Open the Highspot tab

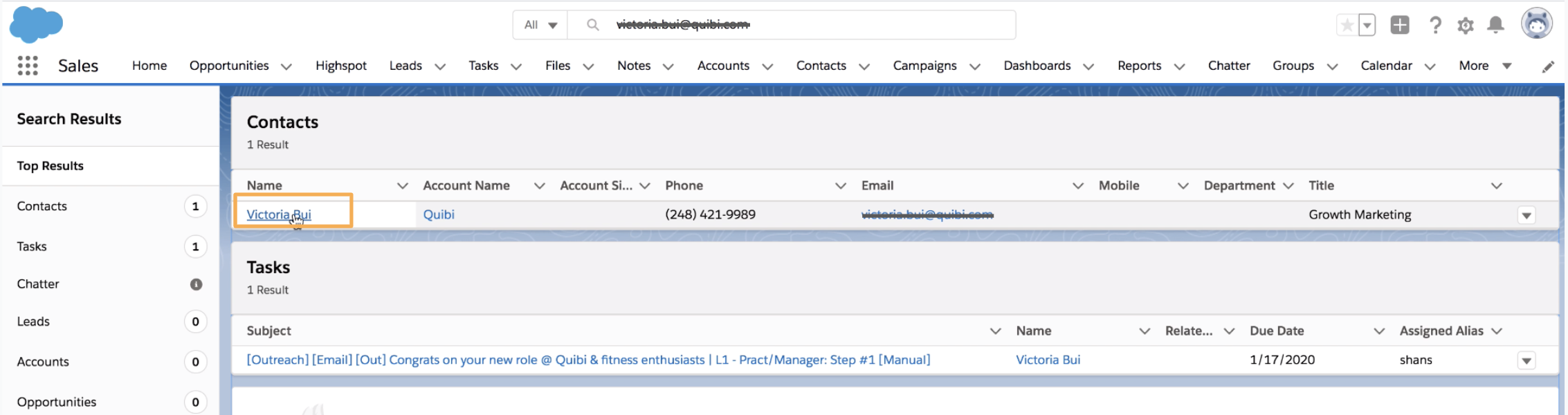click(341, 66)
